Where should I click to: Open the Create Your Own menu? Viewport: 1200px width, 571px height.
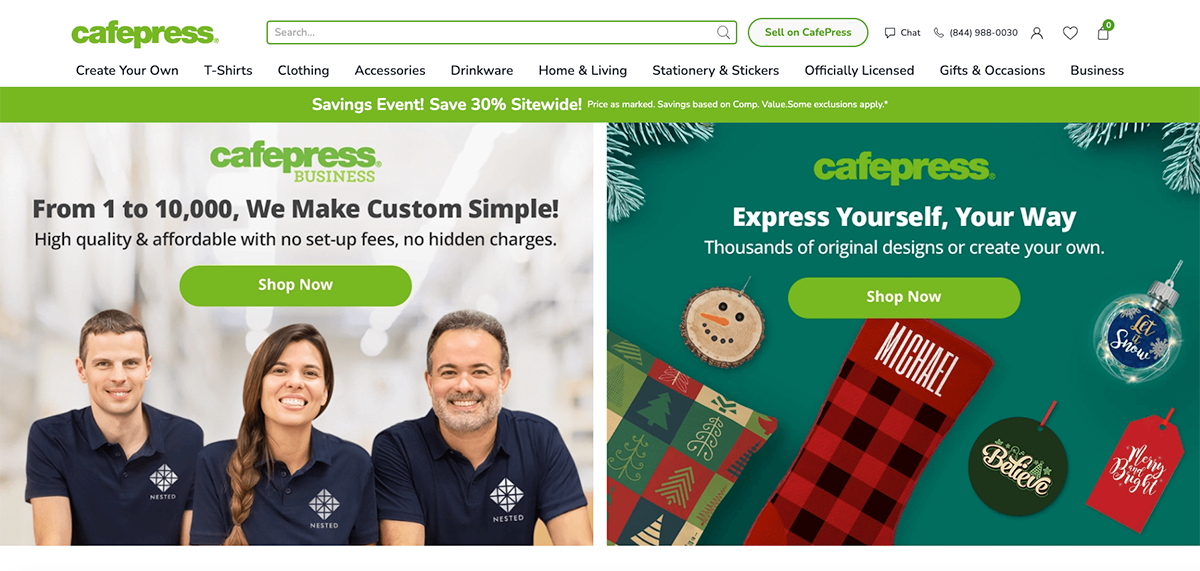tap(127, 70)
